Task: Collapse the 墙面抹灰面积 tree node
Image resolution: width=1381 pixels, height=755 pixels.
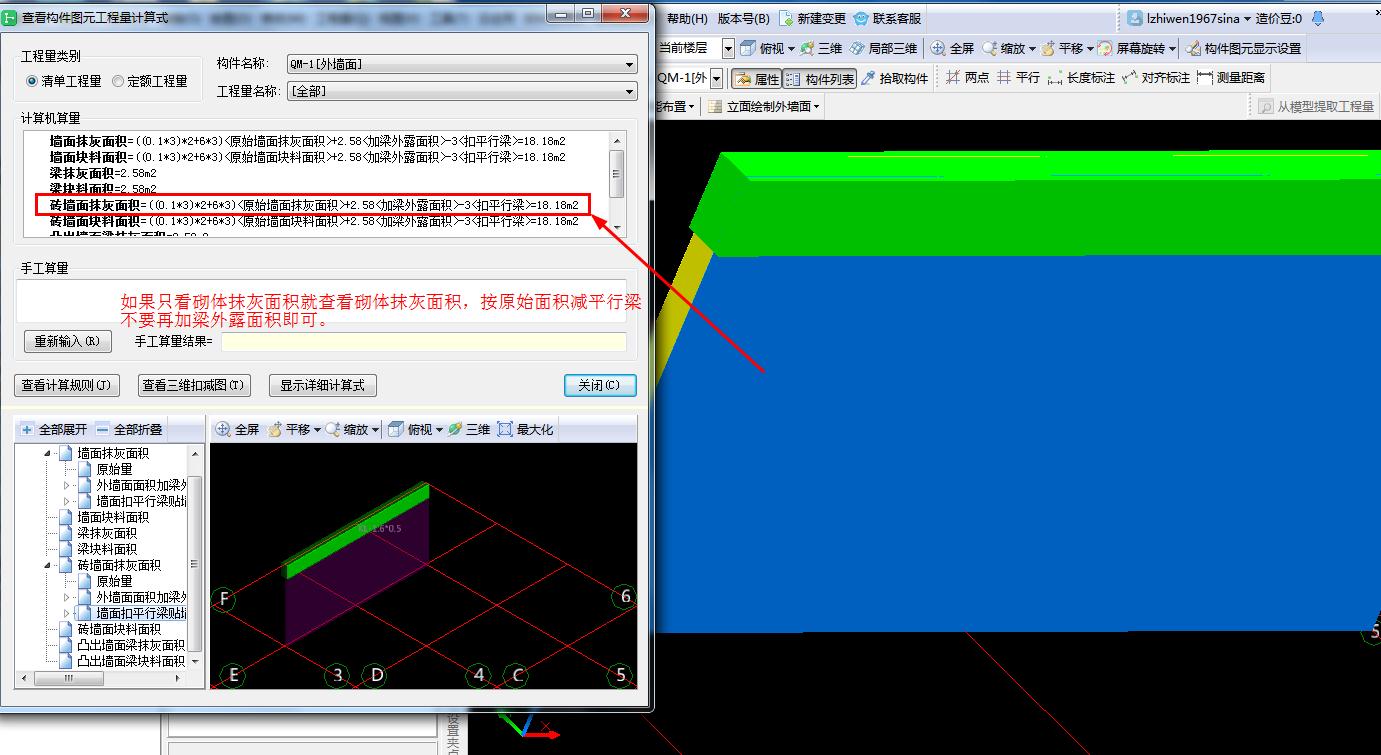Action: (x=48, y=453)
